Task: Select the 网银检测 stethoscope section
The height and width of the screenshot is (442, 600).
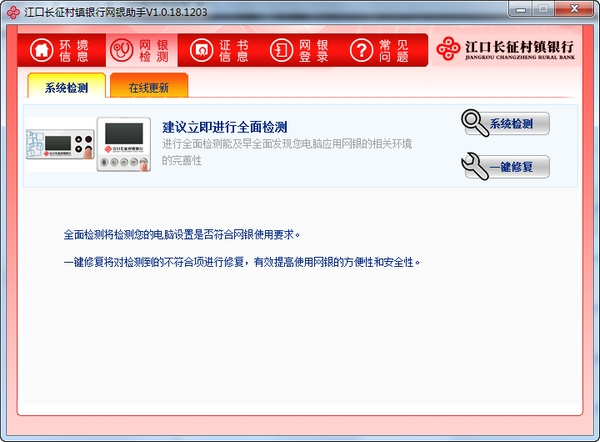Action: tap(142, 50)
